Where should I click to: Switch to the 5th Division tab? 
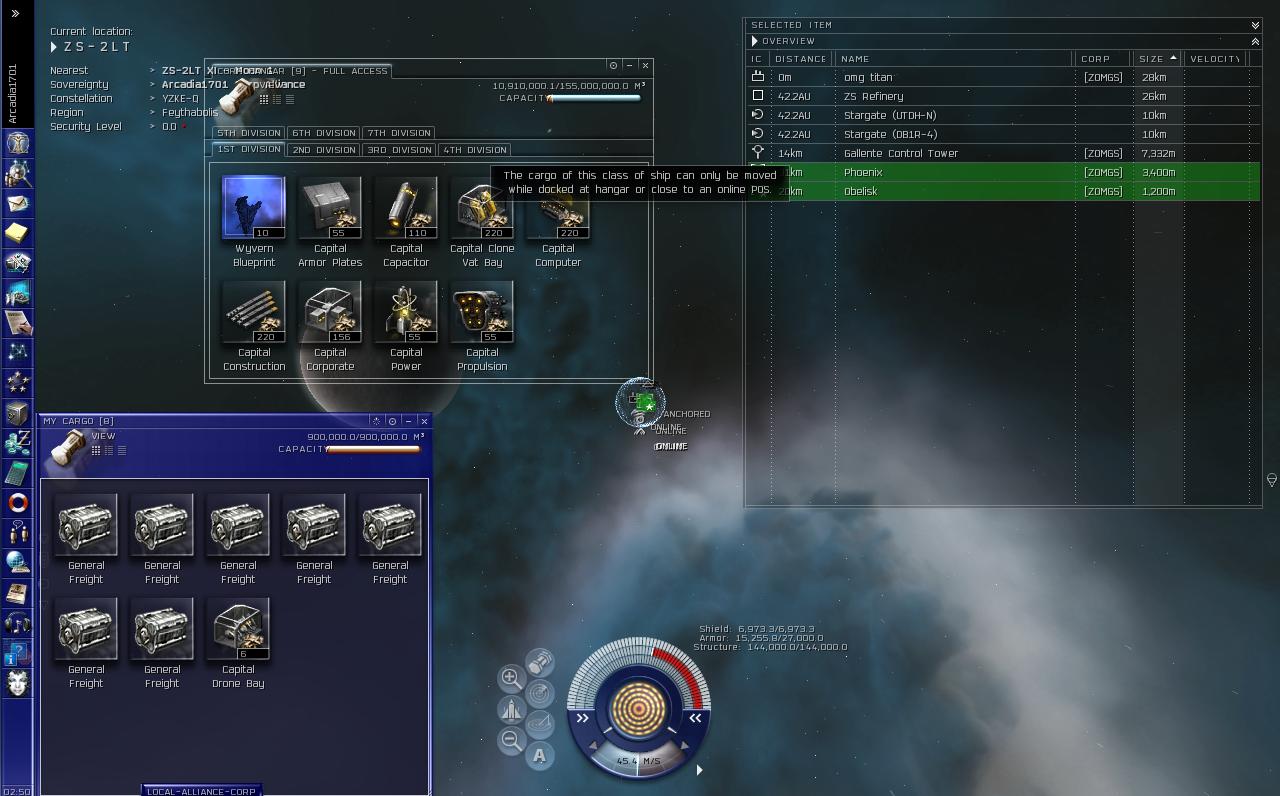(x=249, y=133)
